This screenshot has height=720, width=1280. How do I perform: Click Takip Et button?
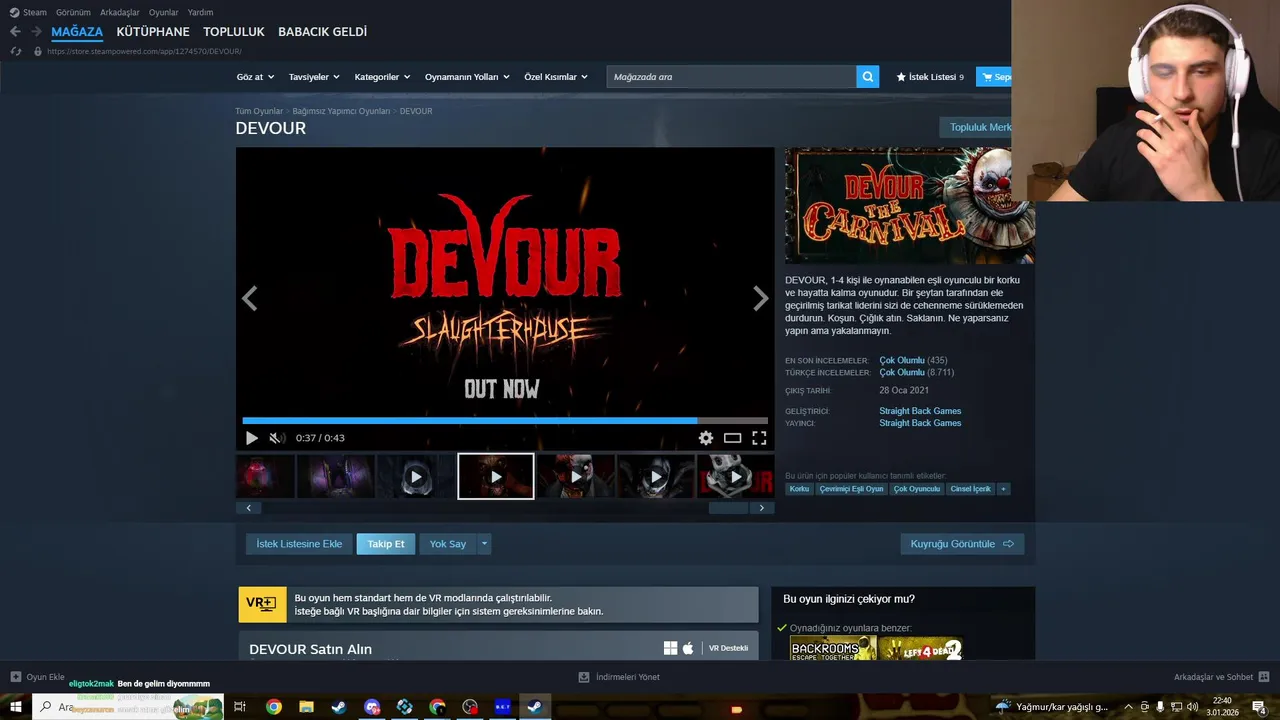(386, 544)
